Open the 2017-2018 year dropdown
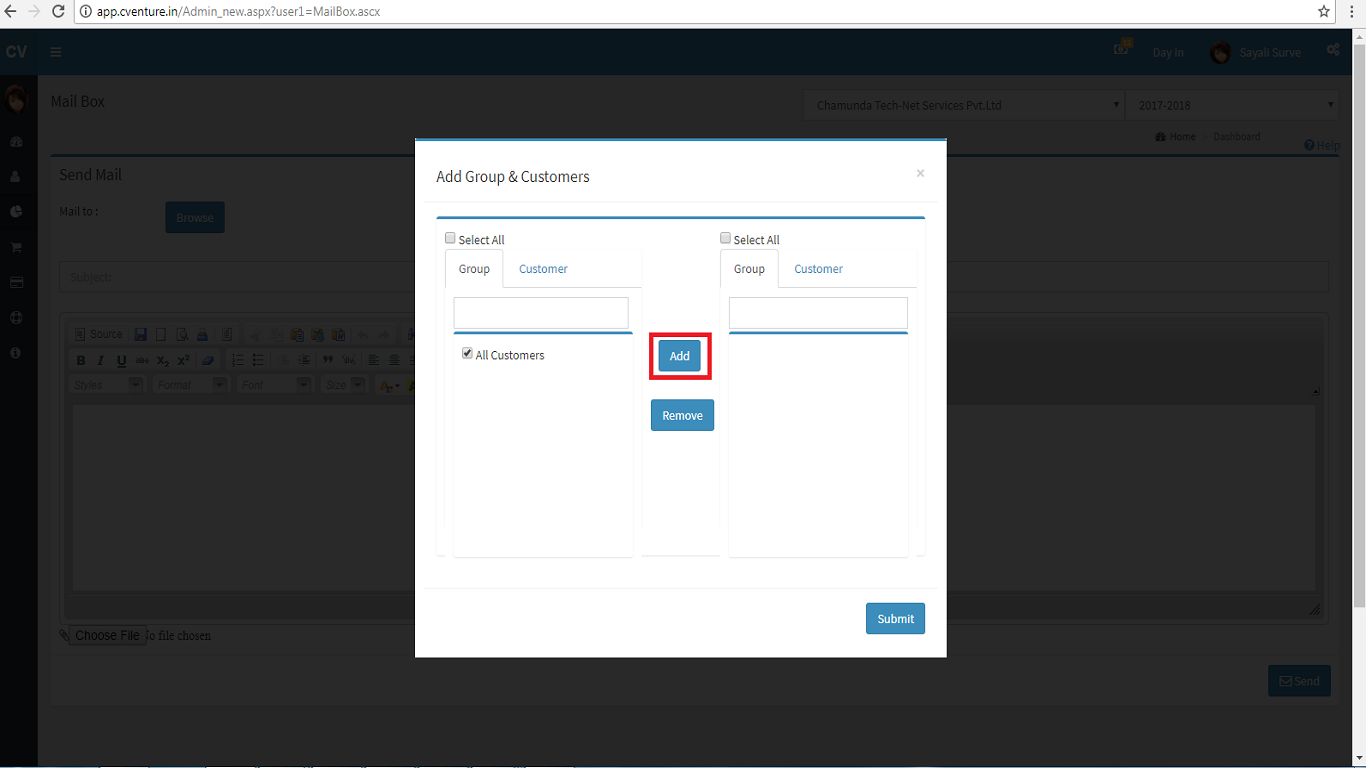This screenshot has width=1366, height=768. click(1231, 105)
